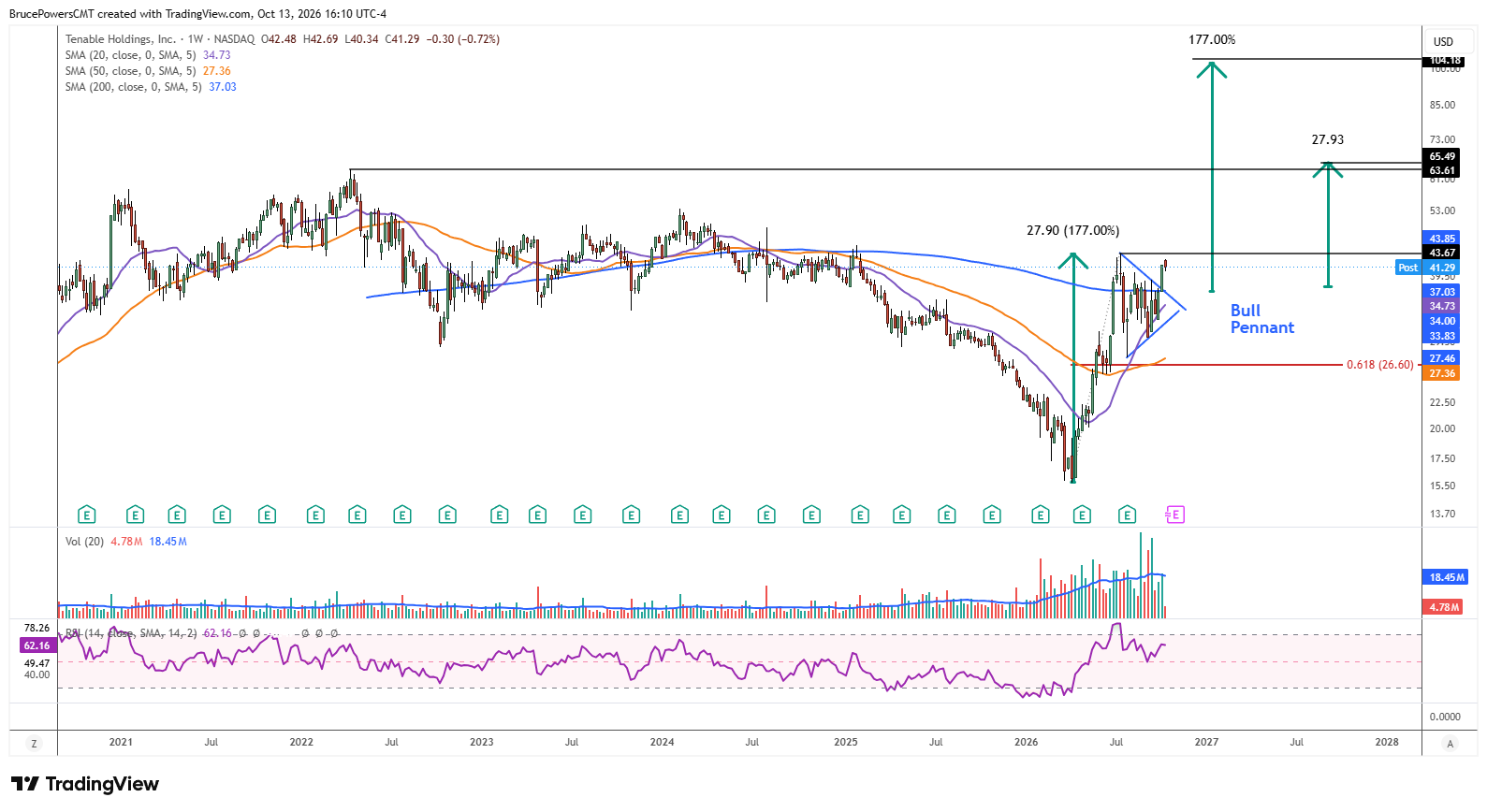Select the Bull Pennant annotation text
The image size is (1487, 812).
click(1261, 319)
